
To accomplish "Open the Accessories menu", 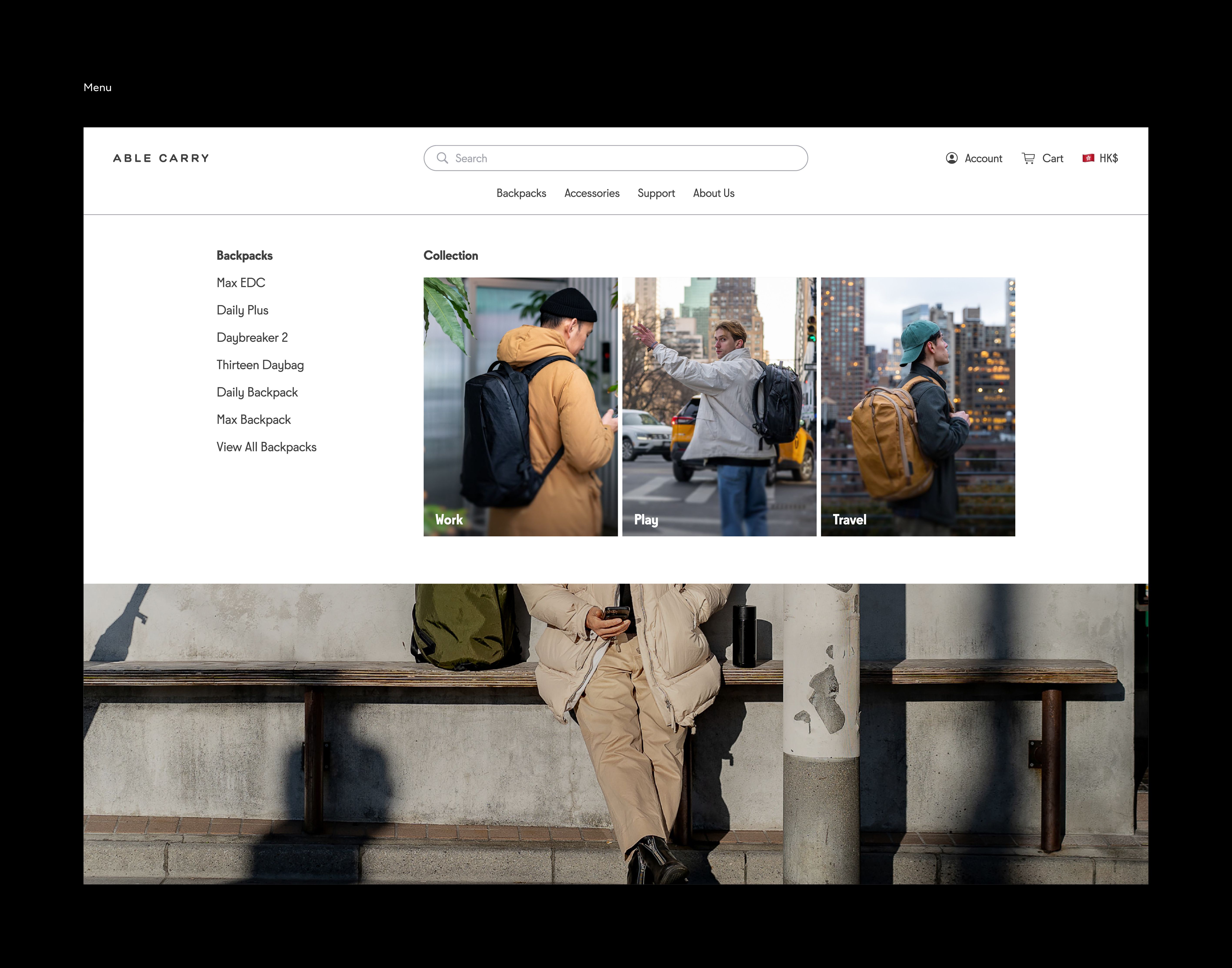I will (x=592, y=193).
